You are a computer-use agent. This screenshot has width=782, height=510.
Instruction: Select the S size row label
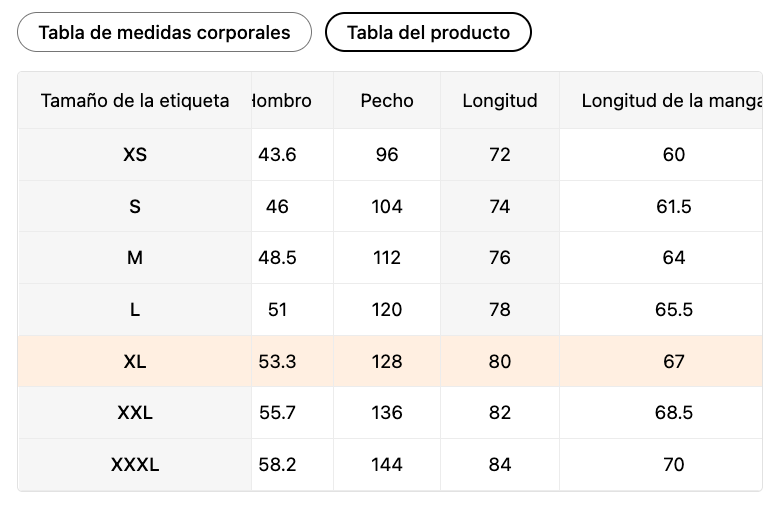(135, 207)
